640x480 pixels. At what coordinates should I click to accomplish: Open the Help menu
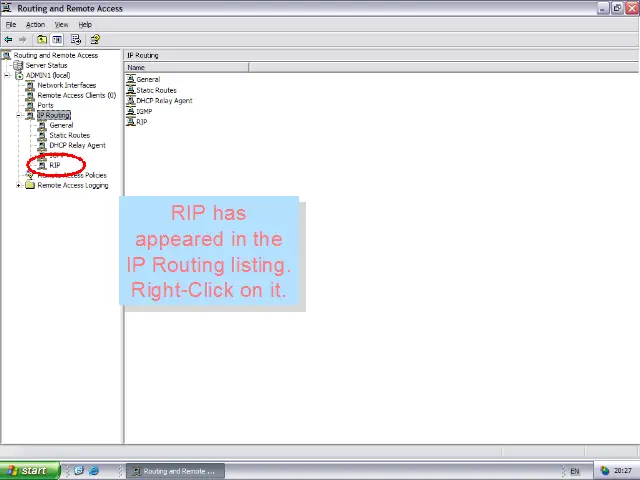pyautogui.click(x=85, y=24)
